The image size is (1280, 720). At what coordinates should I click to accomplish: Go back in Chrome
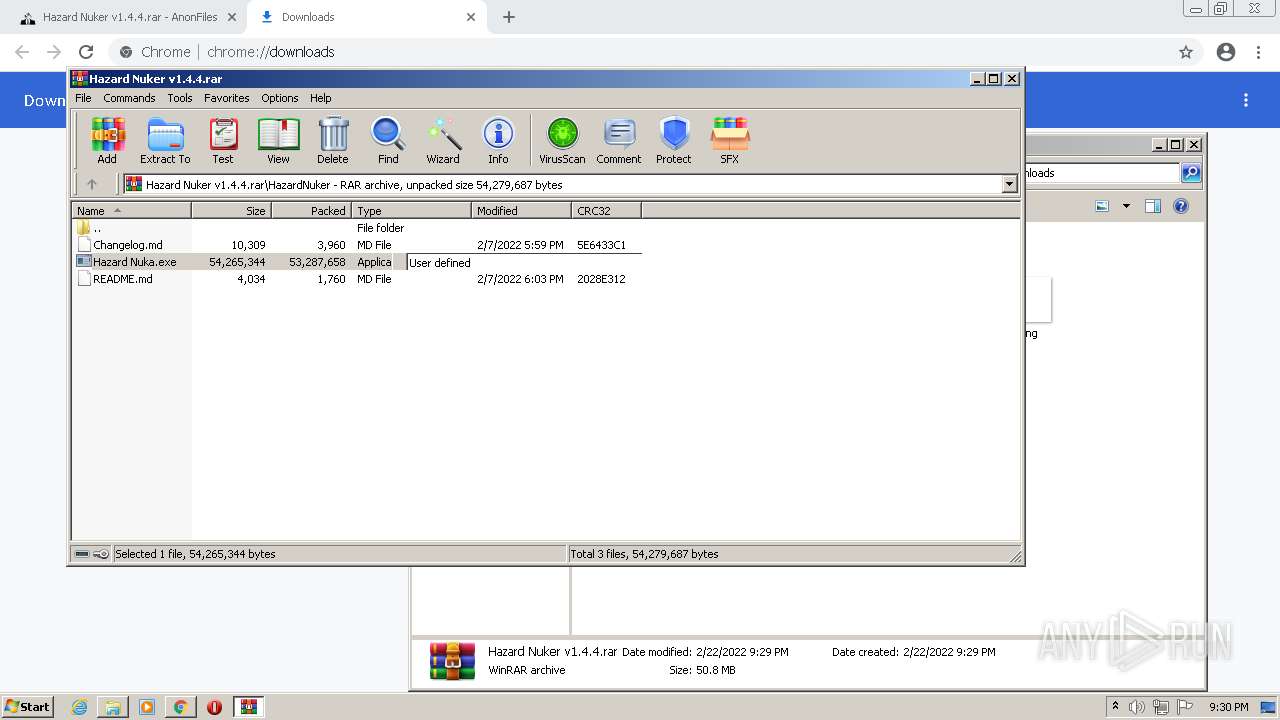coord(22,52)
